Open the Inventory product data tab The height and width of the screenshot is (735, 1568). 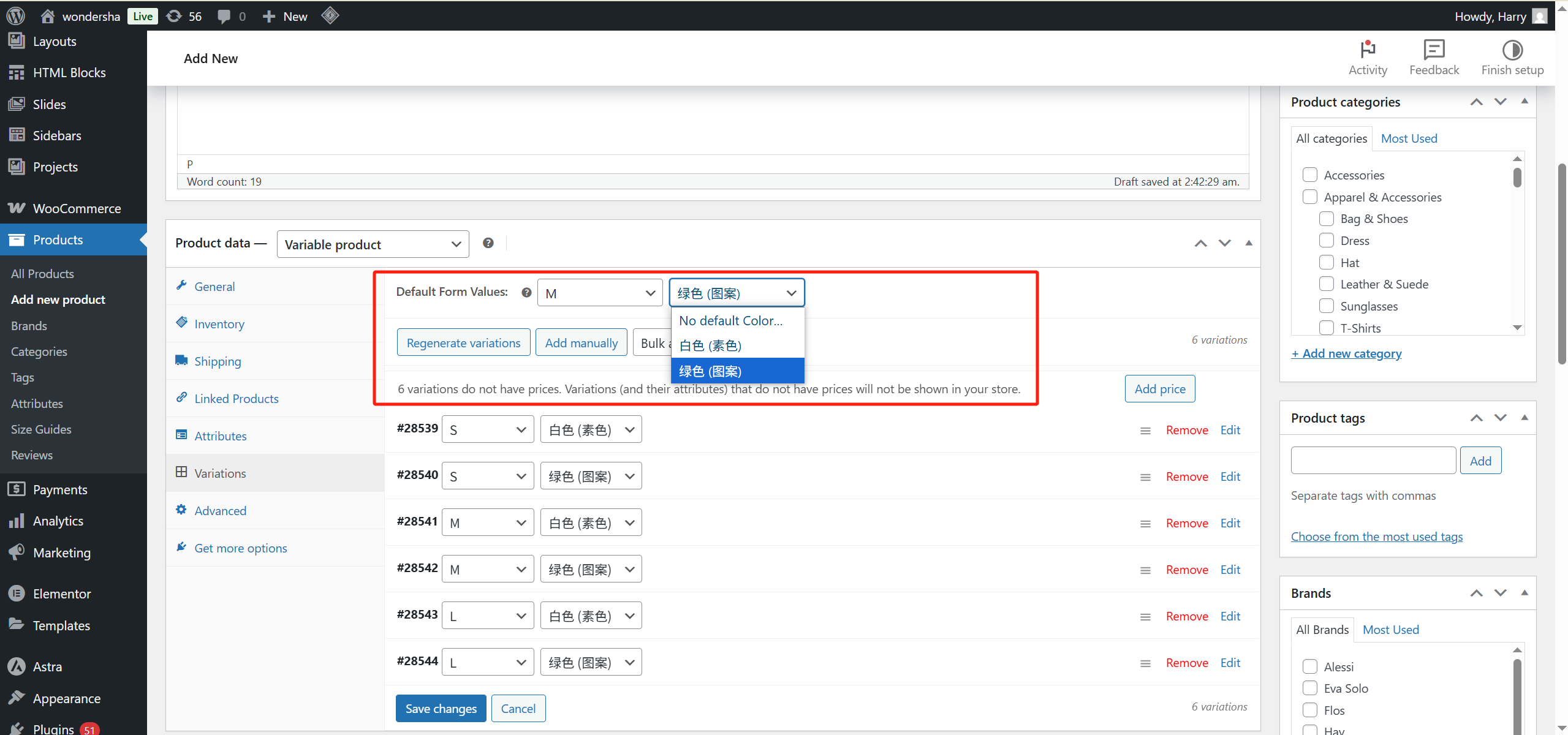point(219,324)
